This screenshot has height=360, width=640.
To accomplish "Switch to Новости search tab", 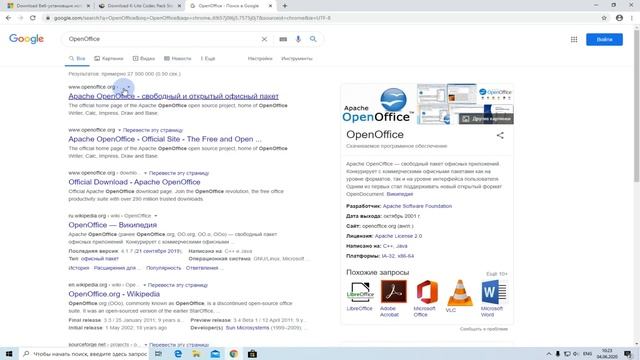I will (178, 59).
